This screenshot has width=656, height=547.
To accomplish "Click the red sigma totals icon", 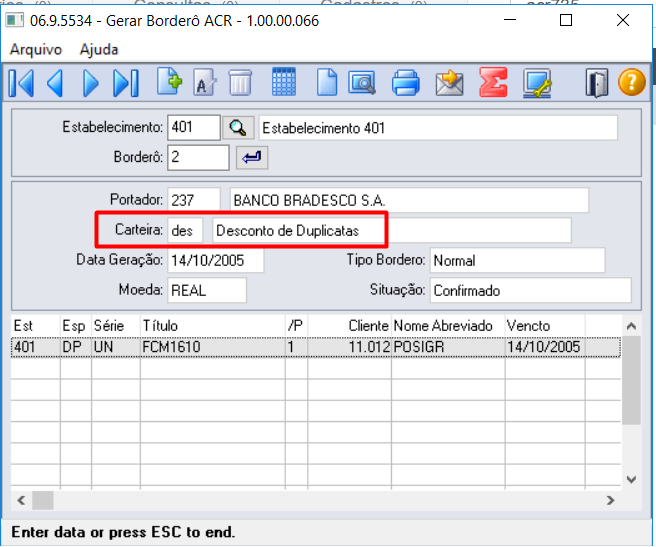I will pyautogui.click(x=493, y=82).
